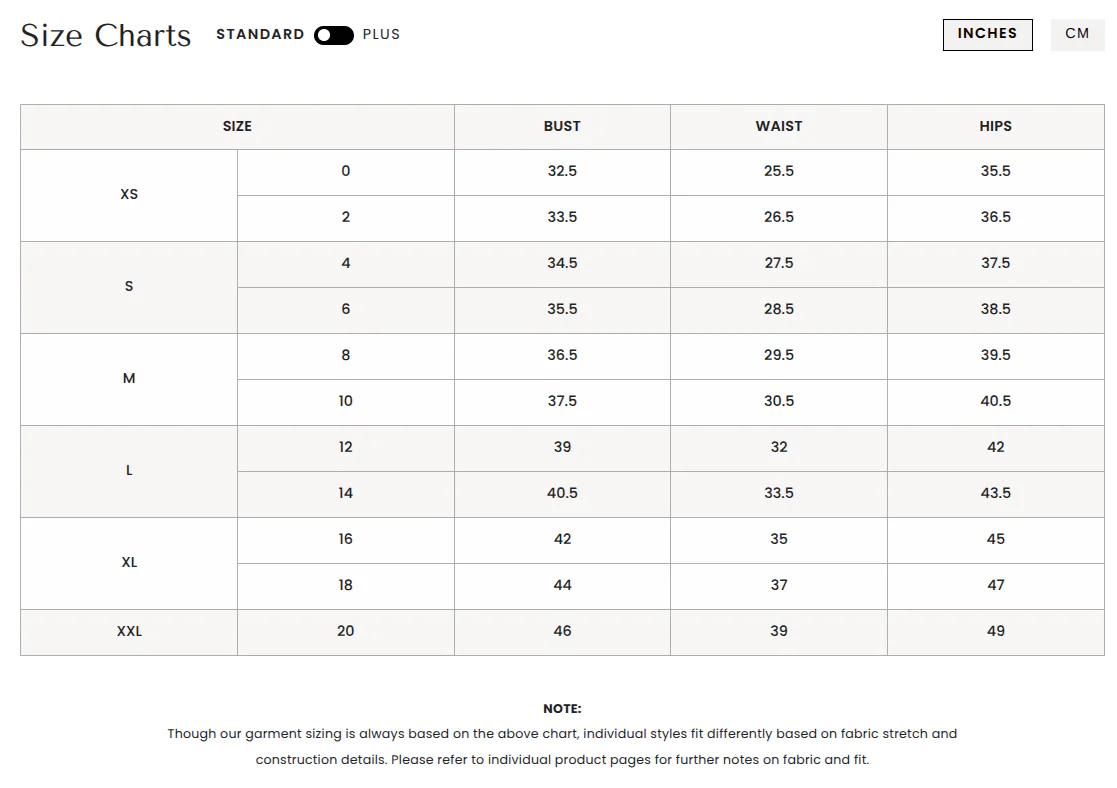Click the hips value 49 cell
1117x788 pixels.
click(x=995, y=631)
